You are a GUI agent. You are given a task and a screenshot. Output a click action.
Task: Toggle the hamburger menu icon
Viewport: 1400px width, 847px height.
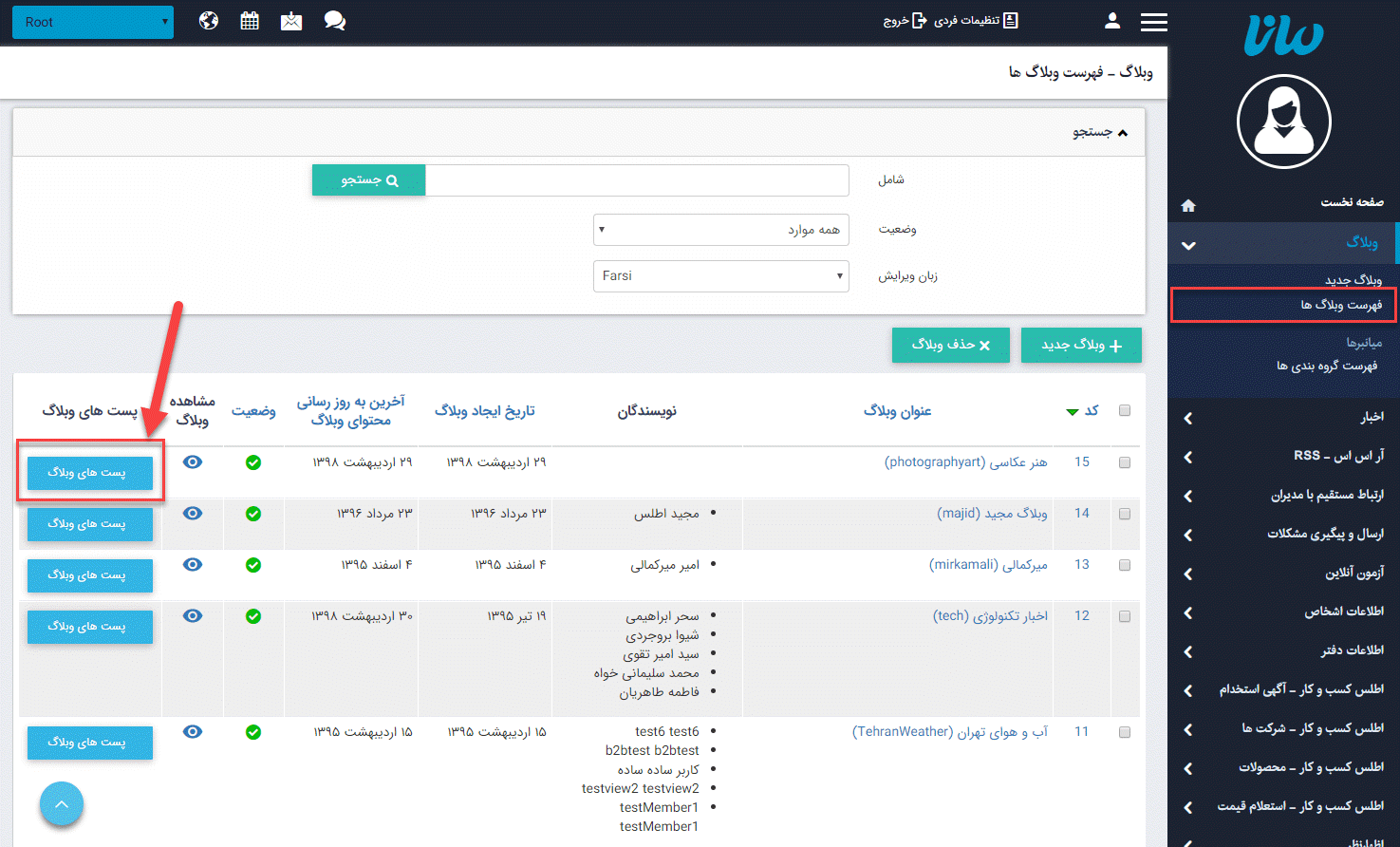click(x=1153, y=22)
